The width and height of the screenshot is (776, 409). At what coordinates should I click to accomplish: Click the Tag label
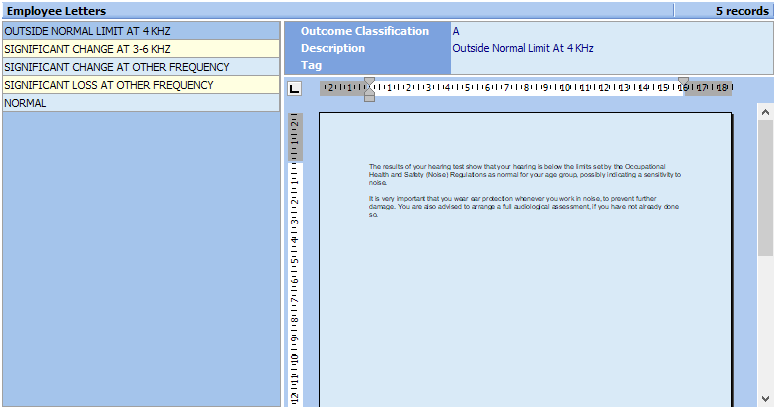pyautogui.click(x=311, y=65)
